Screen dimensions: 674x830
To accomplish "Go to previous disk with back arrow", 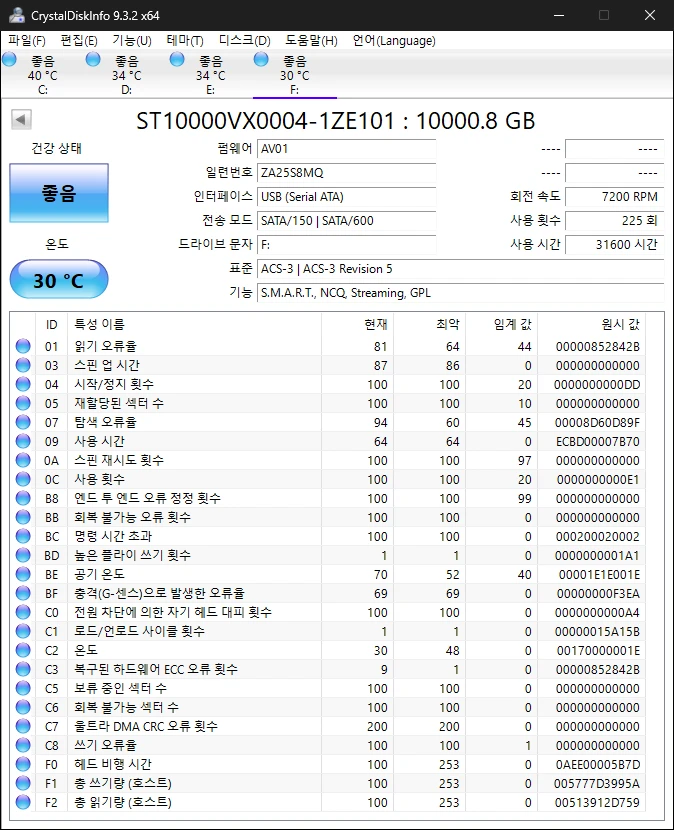I will pos(21,120).
